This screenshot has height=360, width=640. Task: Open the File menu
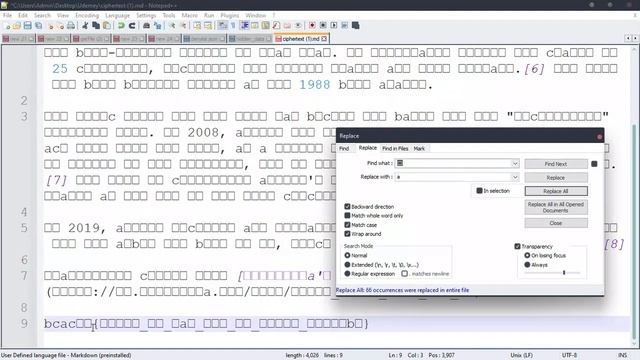click(7, 16)
